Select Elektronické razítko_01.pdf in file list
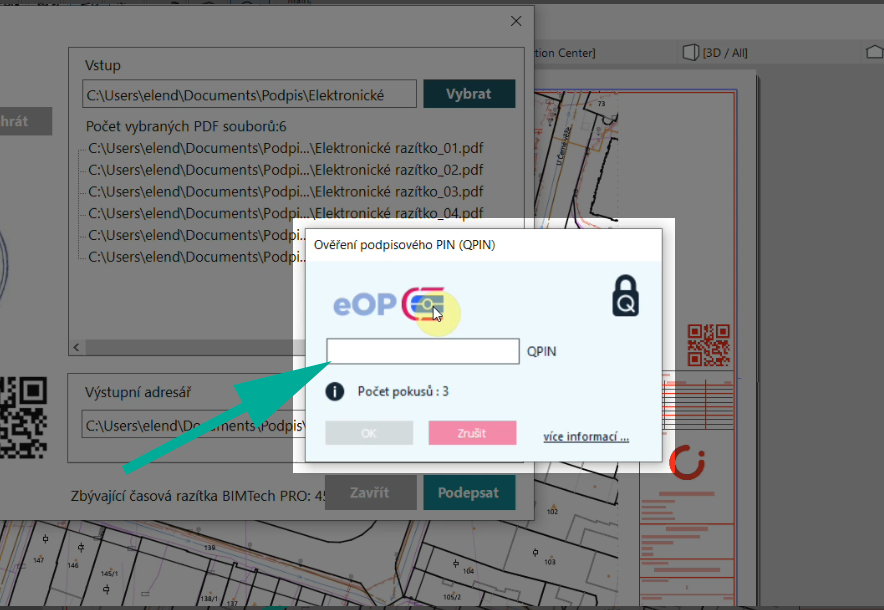Image resolution: width=884 pixels, height=610 pixels. 285,148
